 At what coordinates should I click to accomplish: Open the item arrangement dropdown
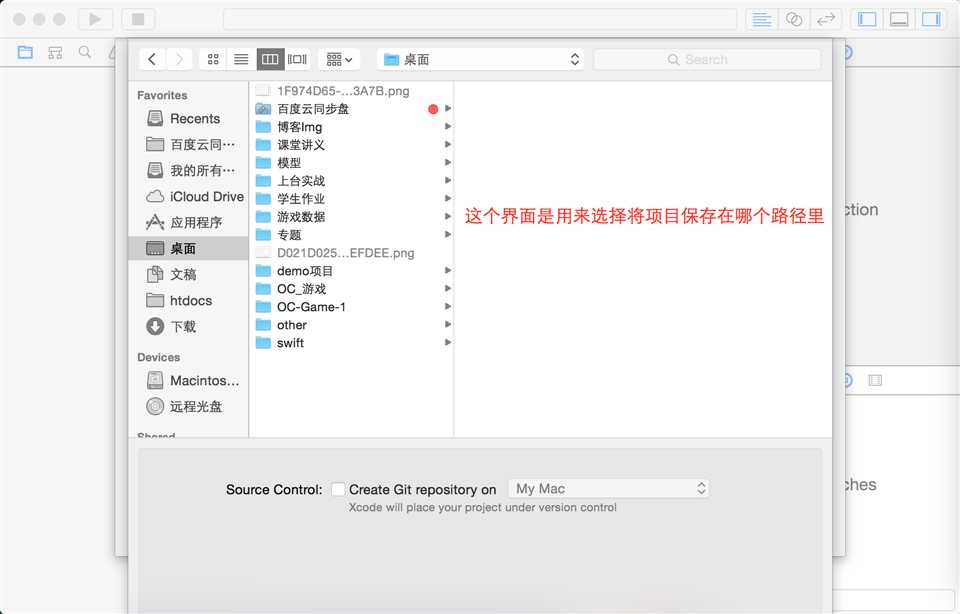(x=339, y=59)
